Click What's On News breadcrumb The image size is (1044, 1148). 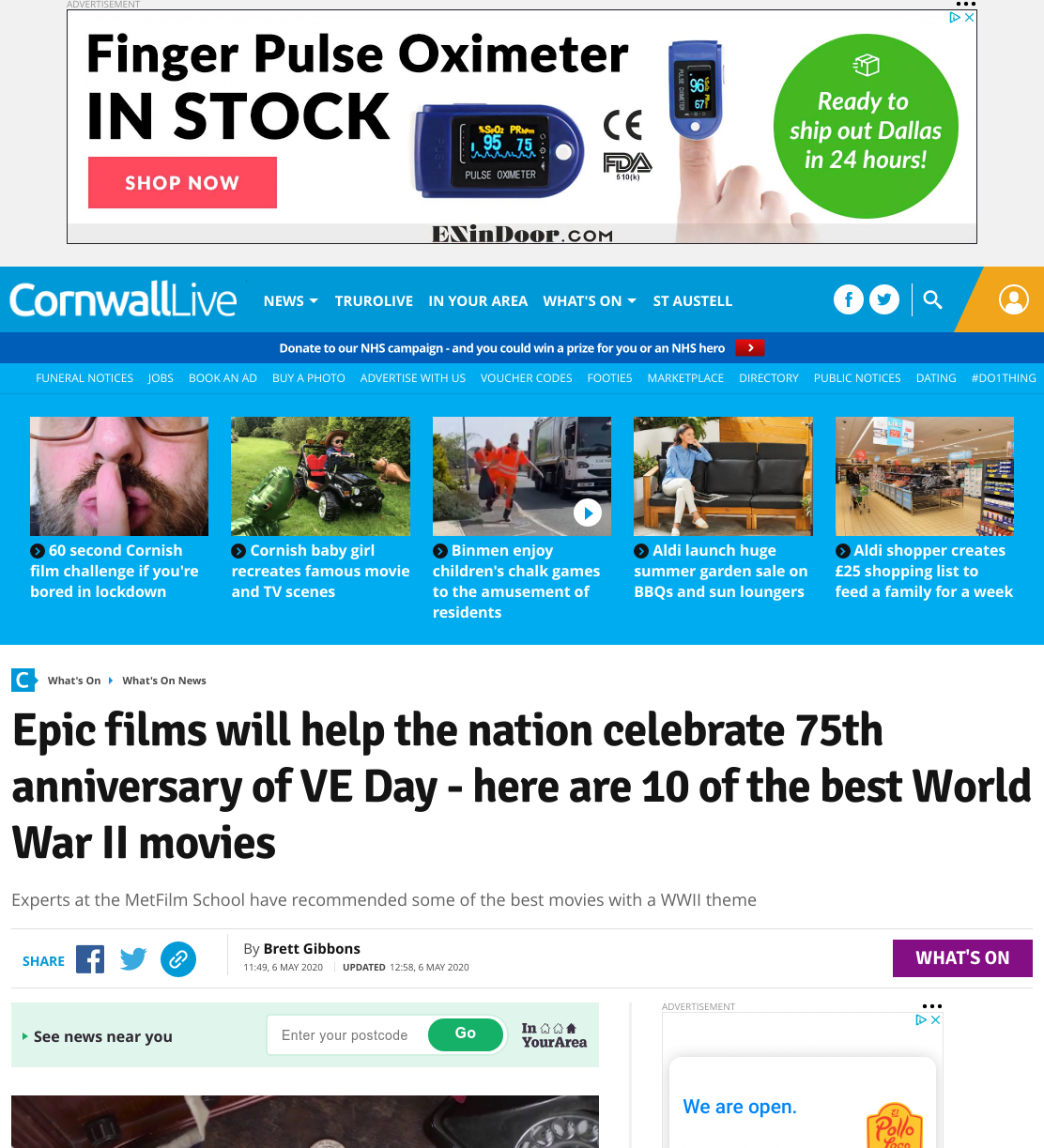click(164, 681)
